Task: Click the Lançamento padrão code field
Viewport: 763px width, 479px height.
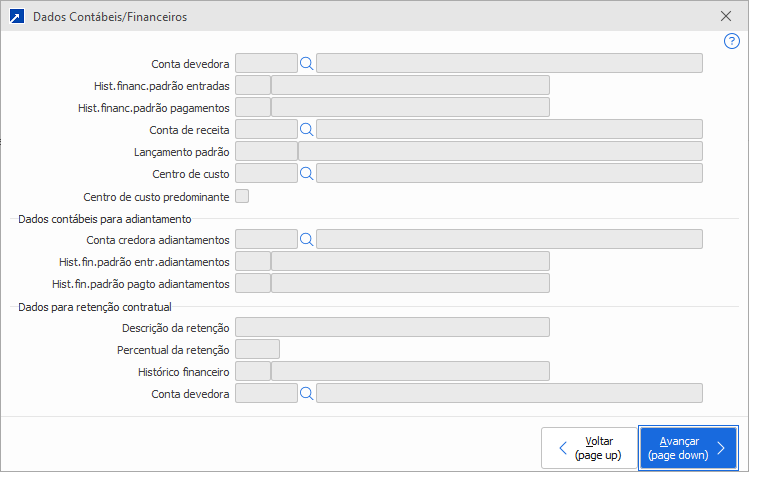Action: point(266,151)
